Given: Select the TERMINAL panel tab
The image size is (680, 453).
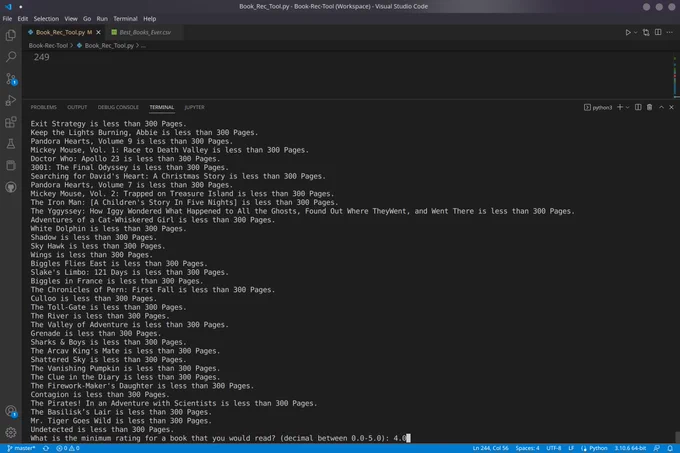Looking at the screenshot, I should pos(162,107).
